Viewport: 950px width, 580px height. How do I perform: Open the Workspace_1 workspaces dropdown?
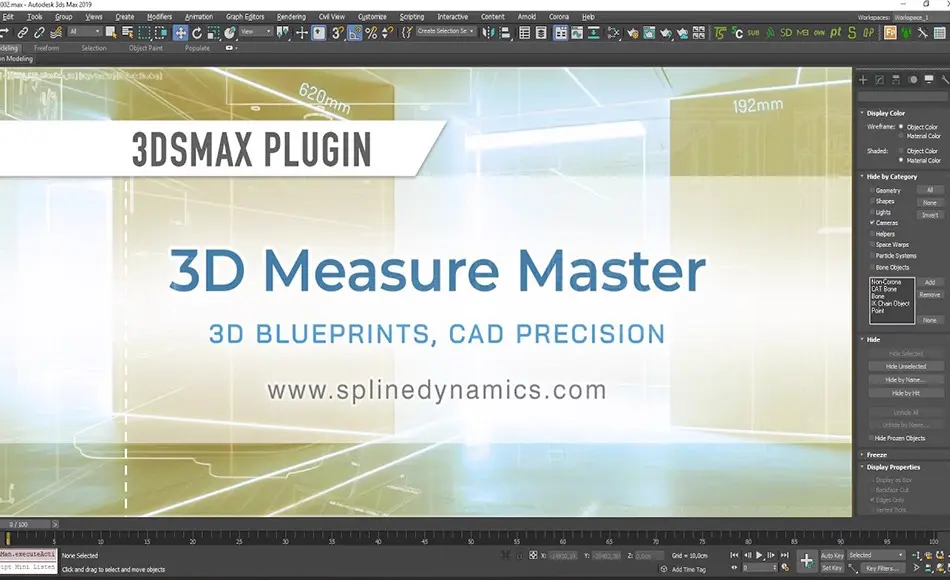[912, 17]
